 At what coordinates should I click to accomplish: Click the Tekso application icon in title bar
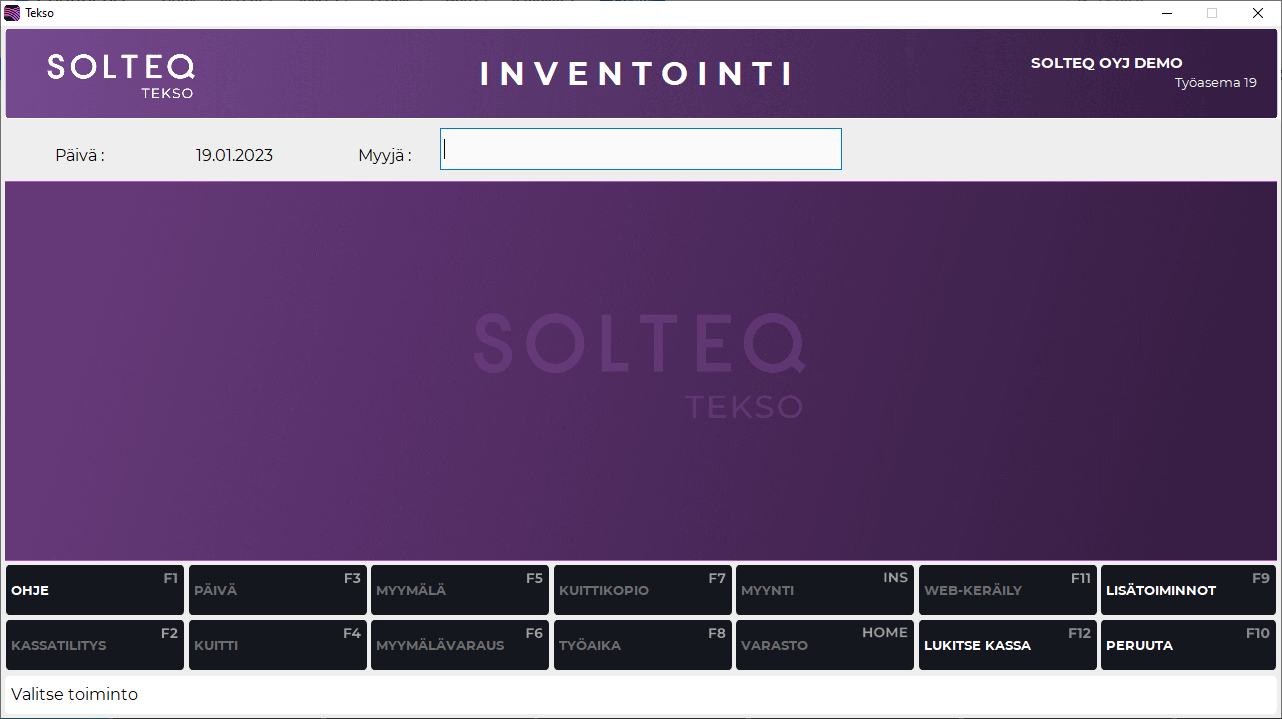[11, 12]
